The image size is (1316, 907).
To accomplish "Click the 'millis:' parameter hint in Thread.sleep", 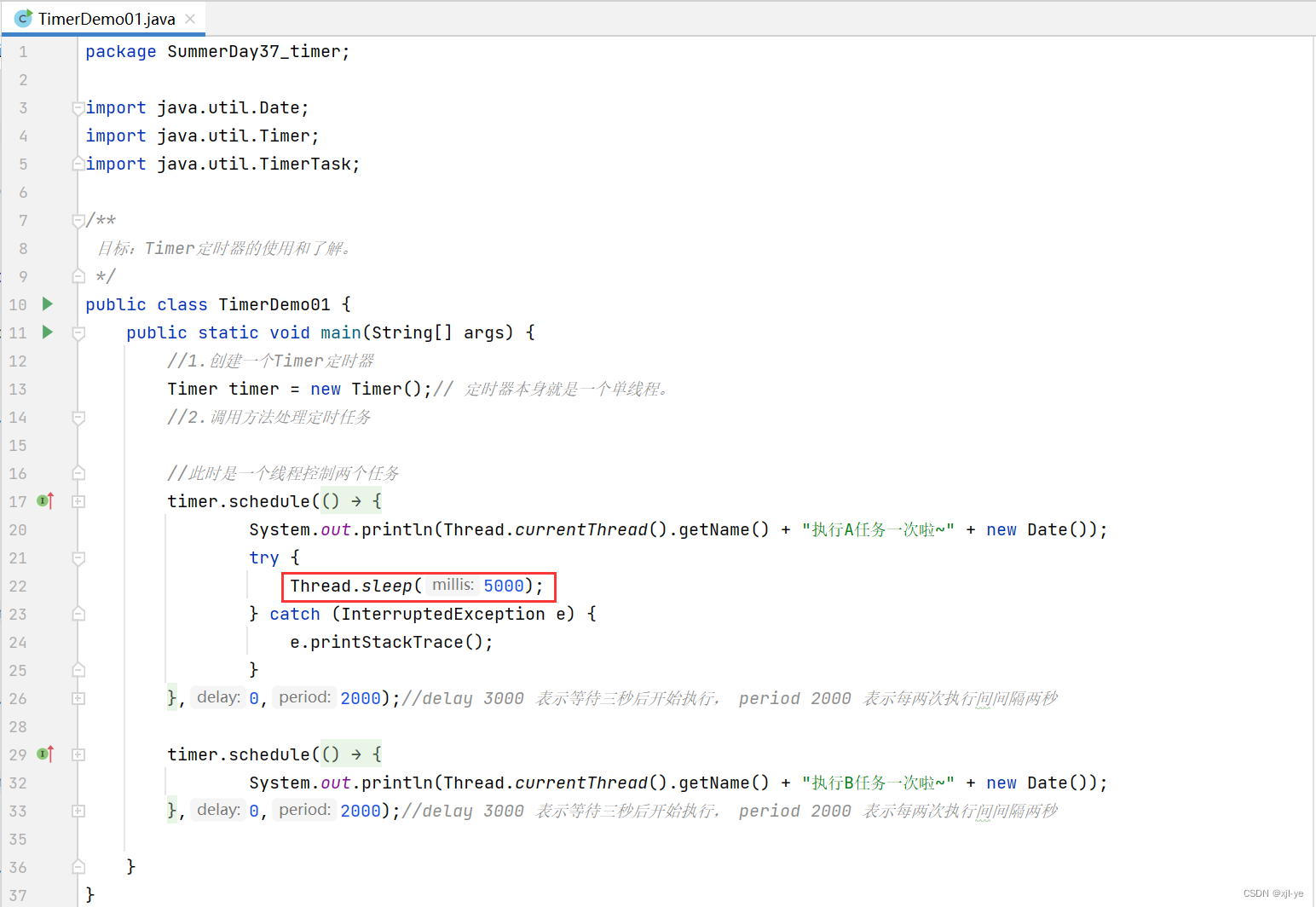I will click(x=453, y=585).
